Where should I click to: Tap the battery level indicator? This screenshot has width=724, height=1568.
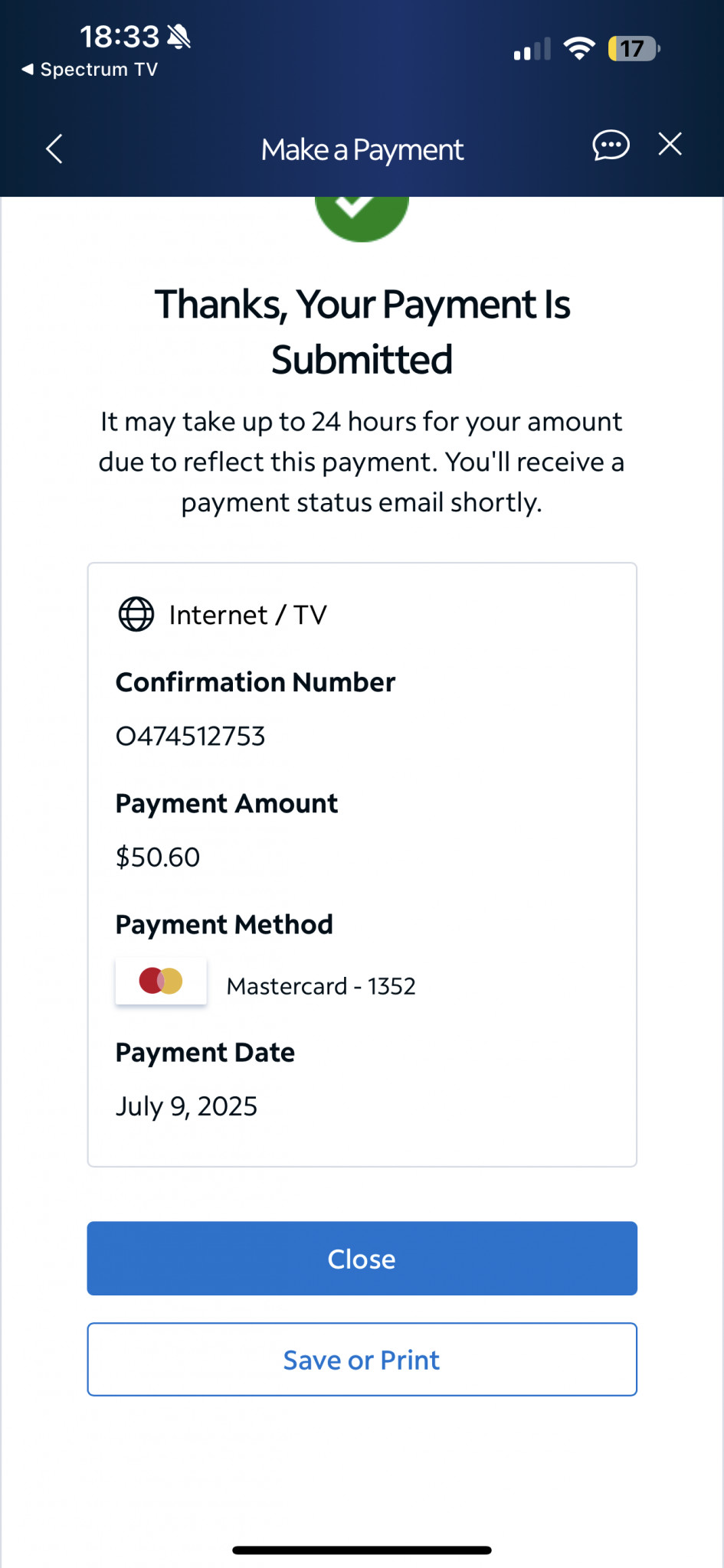tap(633, 49)
